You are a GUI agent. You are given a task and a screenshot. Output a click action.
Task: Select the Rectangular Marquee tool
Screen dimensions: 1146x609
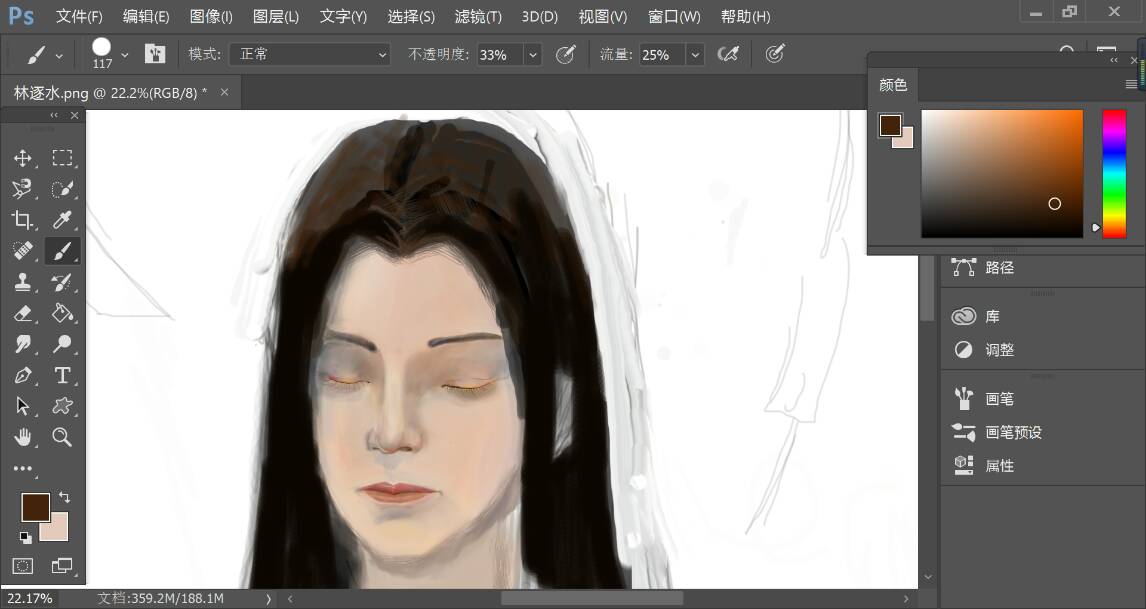[62, 158]
